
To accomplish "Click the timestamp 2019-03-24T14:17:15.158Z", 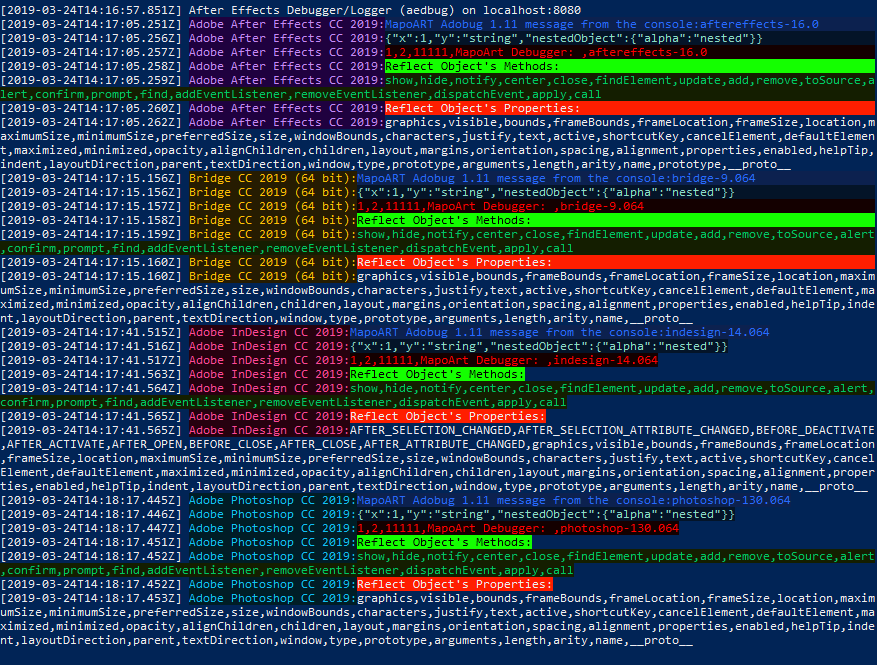I will point(91,220).
